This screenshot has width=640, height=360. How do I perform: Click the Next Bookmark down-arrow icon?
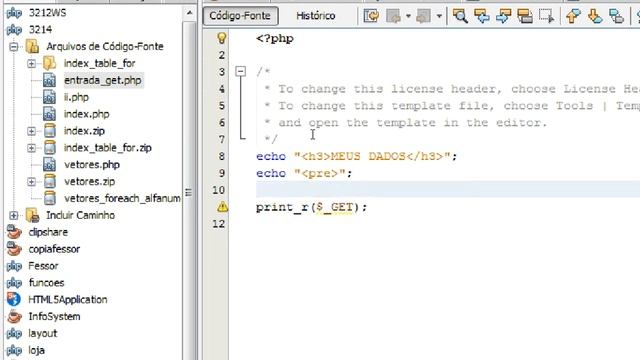point(595,16)
